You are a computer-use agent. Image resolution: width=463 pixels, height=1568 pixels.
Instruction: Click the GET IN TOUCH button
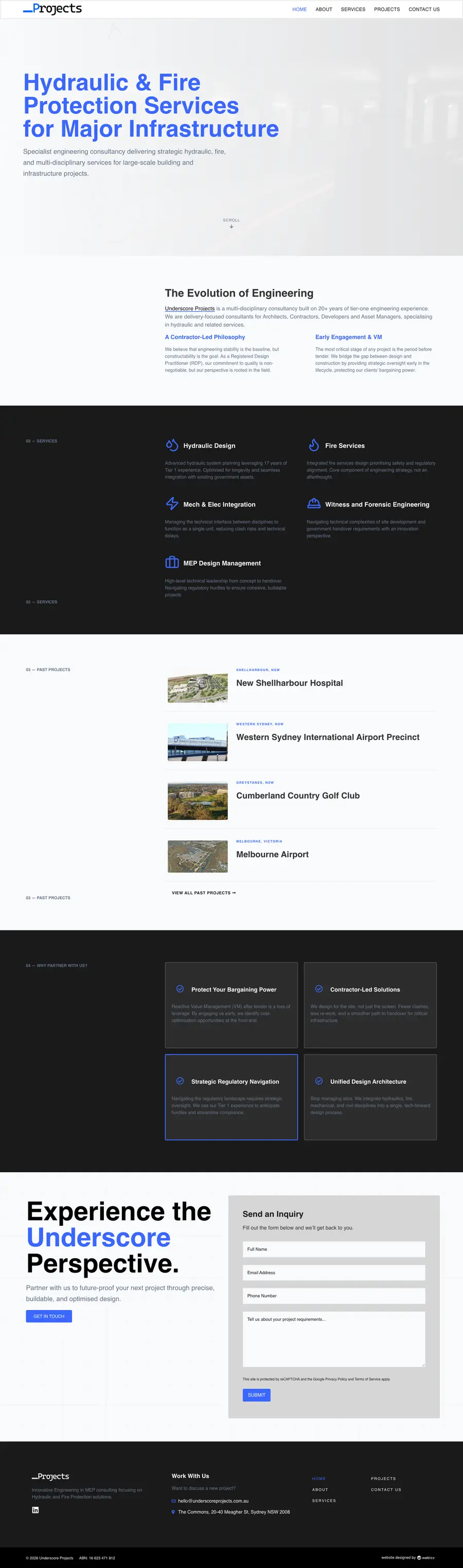[x=49, y=1316]
